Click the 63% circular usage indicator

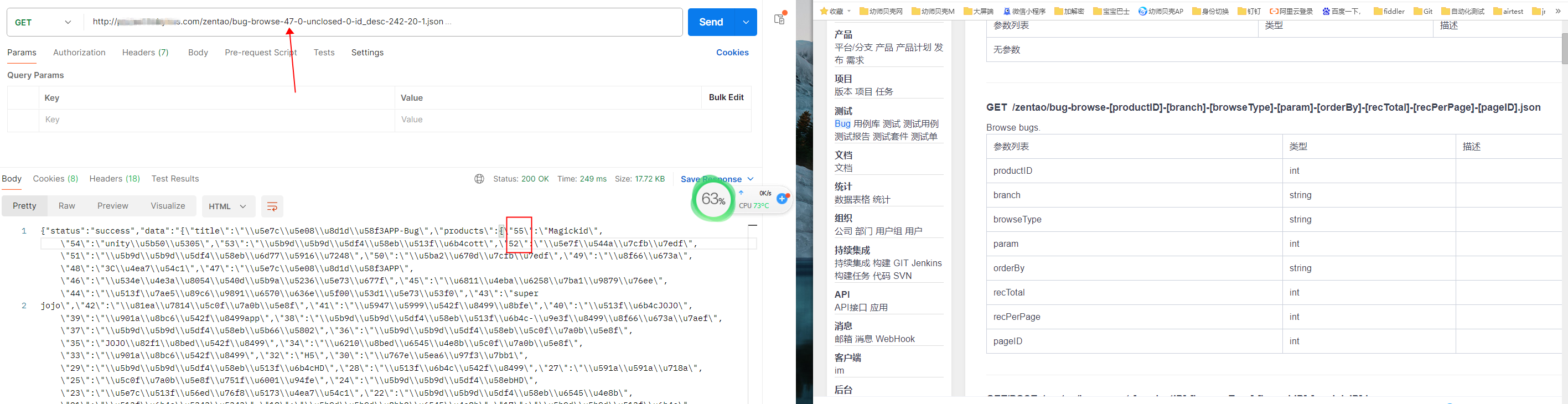pyautogui.click(x=713, y=199)
